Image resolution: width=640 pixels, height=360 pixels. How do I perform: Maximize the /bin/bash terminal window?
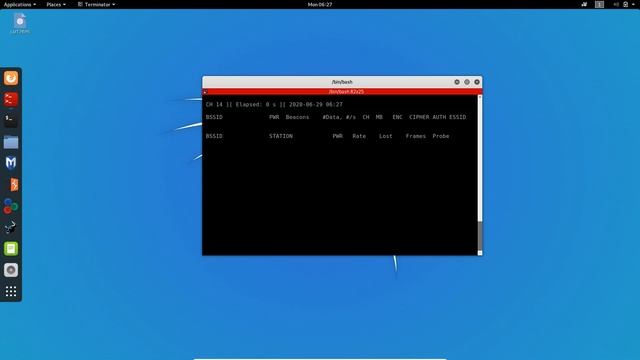(x=467, y=82)
